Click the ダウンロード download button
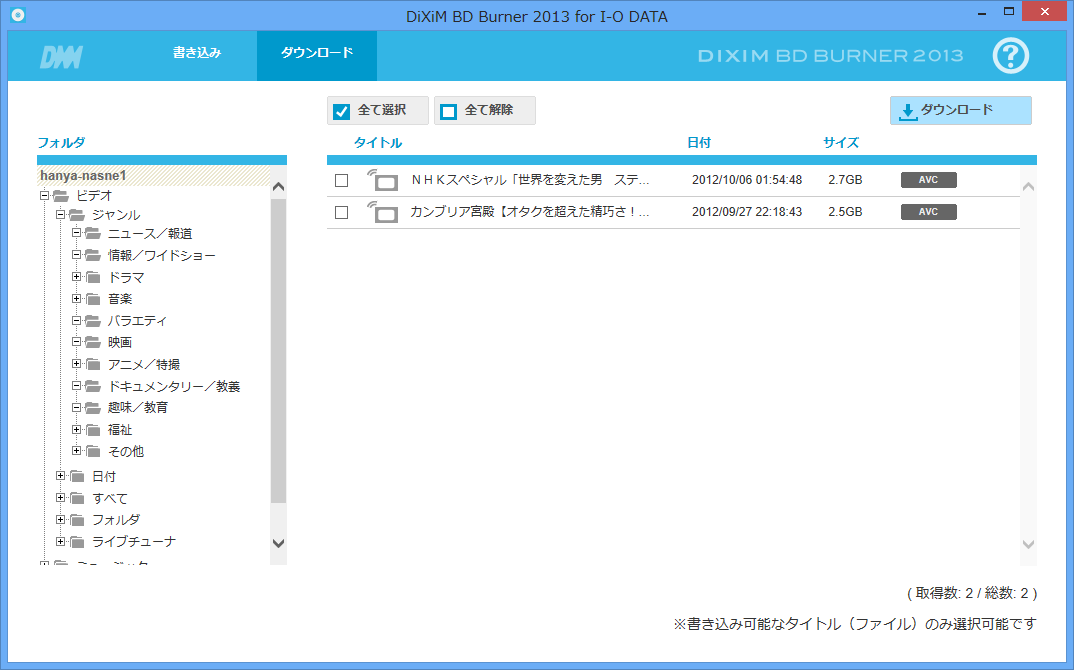Viewport: 1074px width, 670px height. (960, 110)
